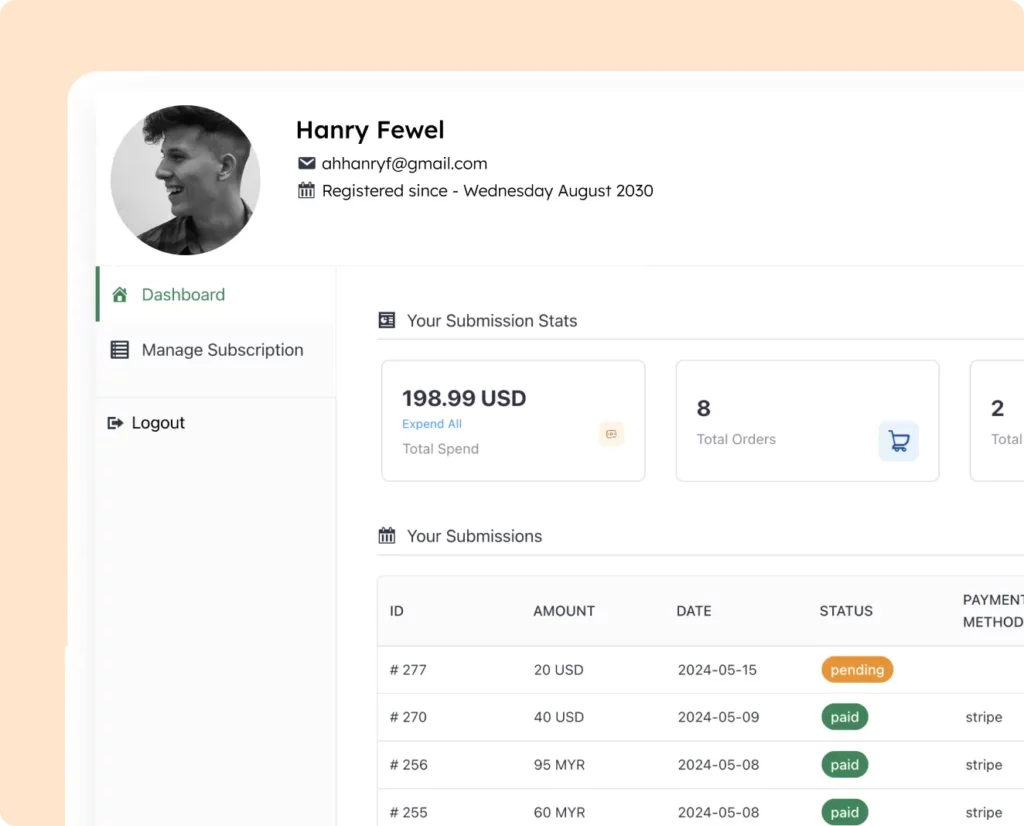Click the email address ahhanryf@gmail.com
The width and height of the screenshot is (1024, 826).
pos(404,163)
